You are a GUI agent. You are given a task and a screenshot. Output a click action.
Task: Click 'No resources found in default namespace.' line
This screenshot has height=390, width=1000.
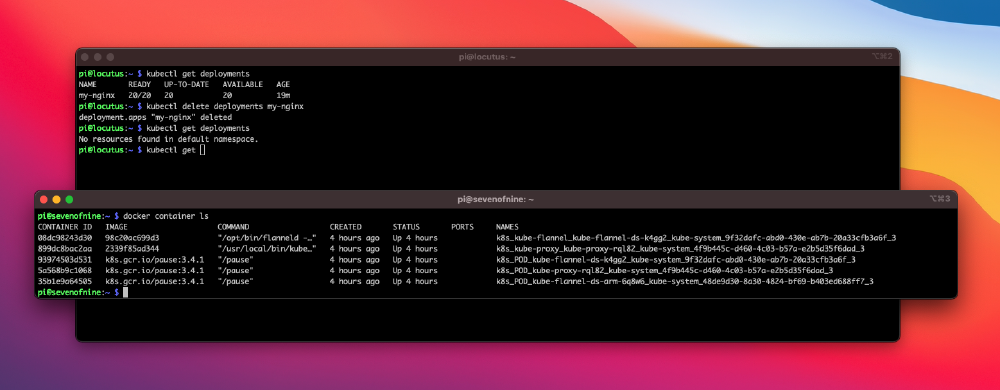pos(168,139)
